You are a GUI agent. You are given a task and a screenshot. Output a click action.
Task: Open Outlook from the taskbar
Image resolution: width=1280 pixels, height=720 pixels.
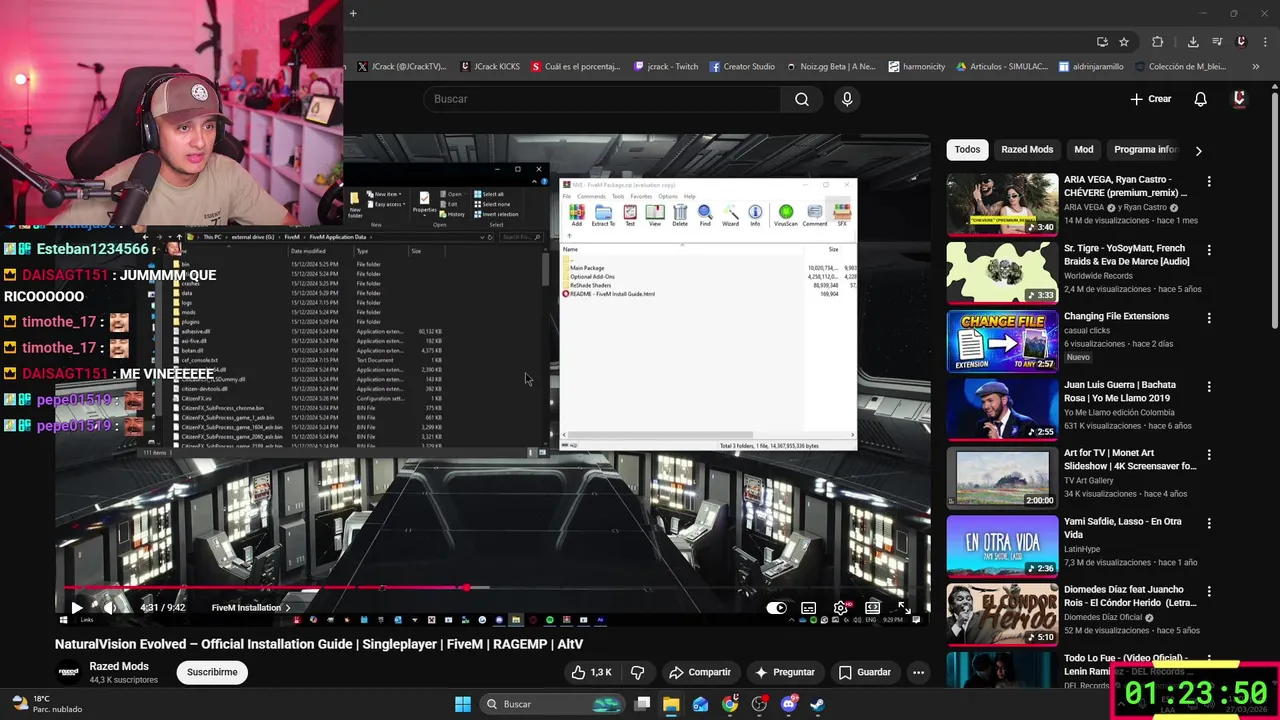pos(700,704)
